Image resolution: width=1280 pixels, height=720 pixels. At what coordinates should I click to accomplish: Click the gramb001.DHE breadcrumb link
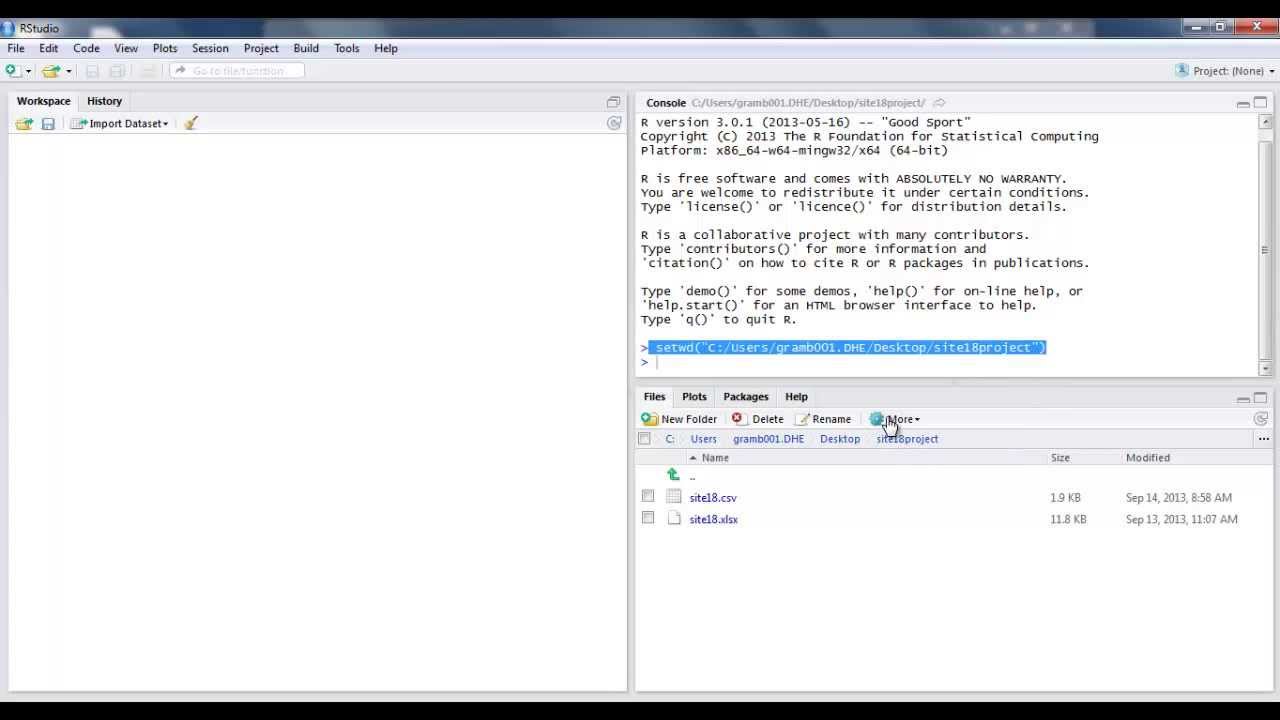768,439
